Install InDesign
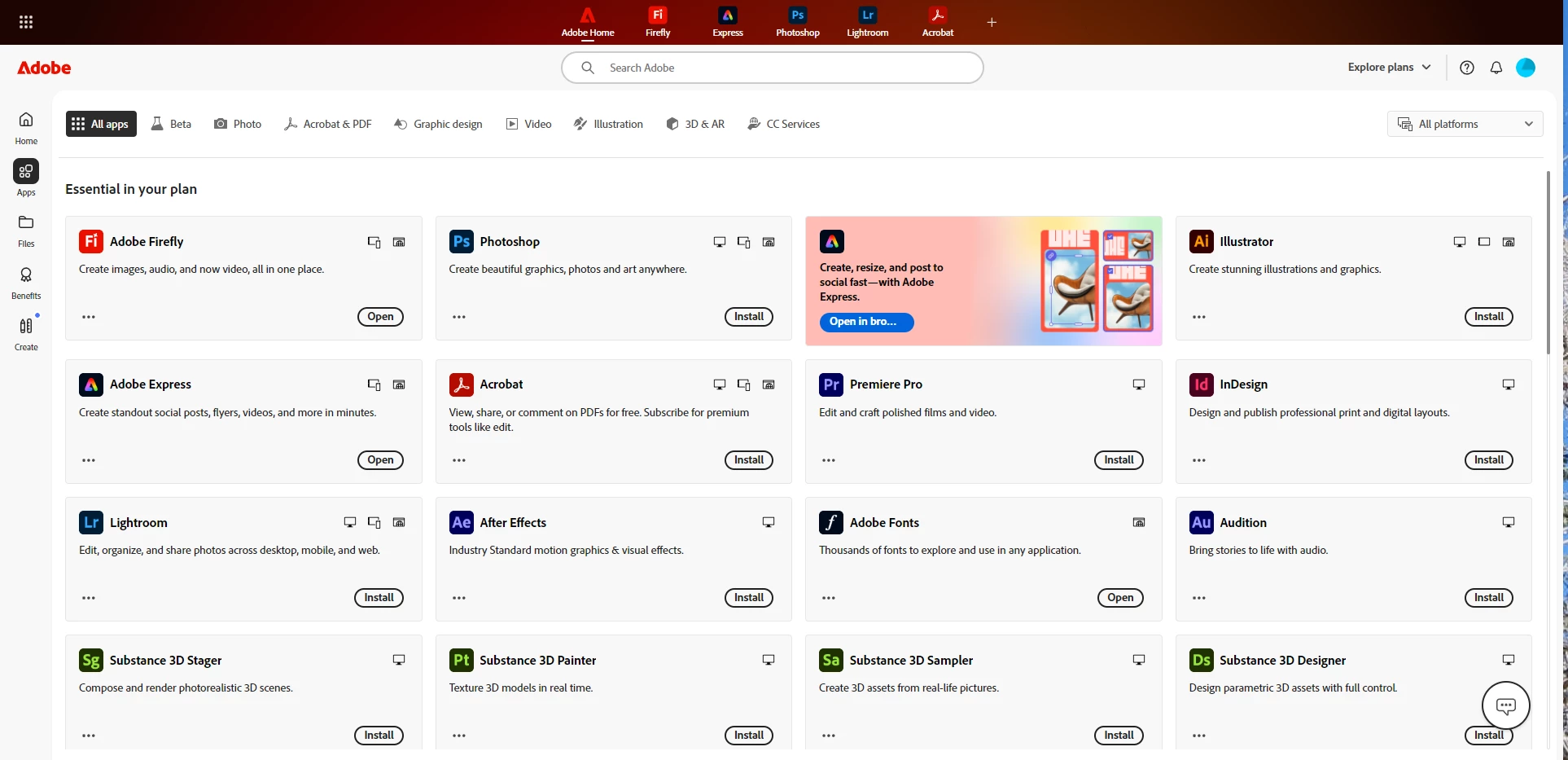Viewport: 1568px width, 760px height. 1489,460
